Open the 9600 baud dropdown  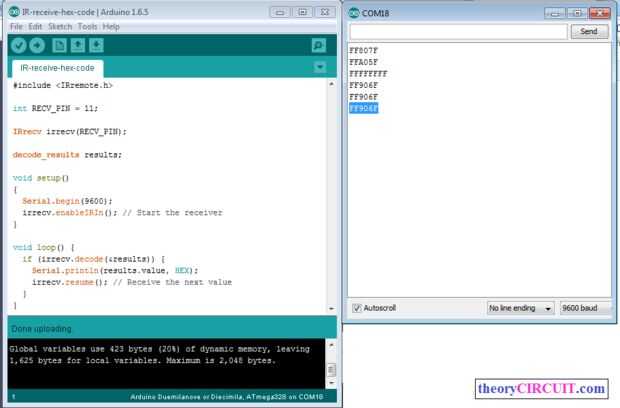(584, 308)
